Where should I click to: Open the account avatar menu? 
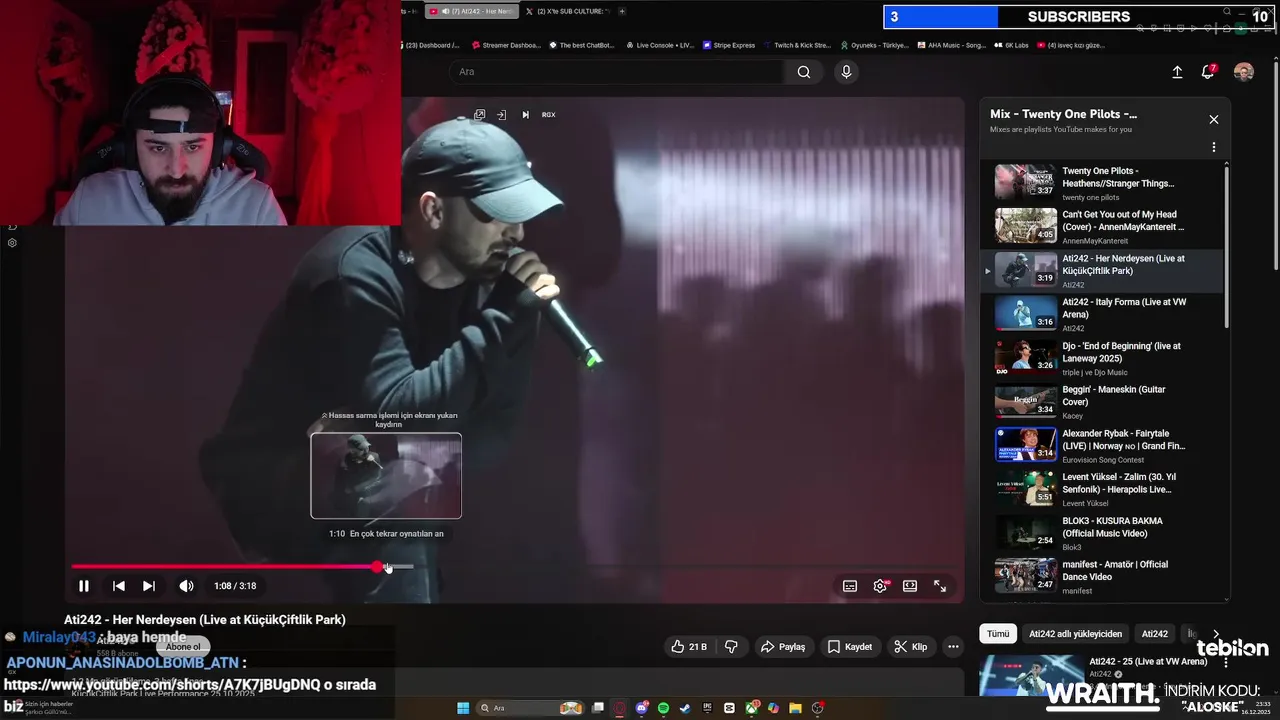(x=1244, y=72)
